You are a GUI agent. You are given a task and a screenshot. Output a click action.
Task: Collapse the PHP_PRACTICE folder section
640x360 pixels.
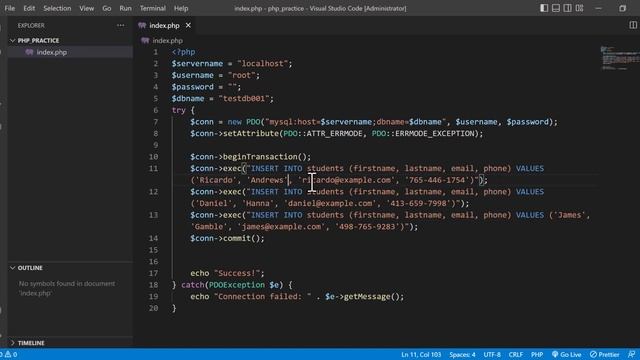click(x=38, y=40)
